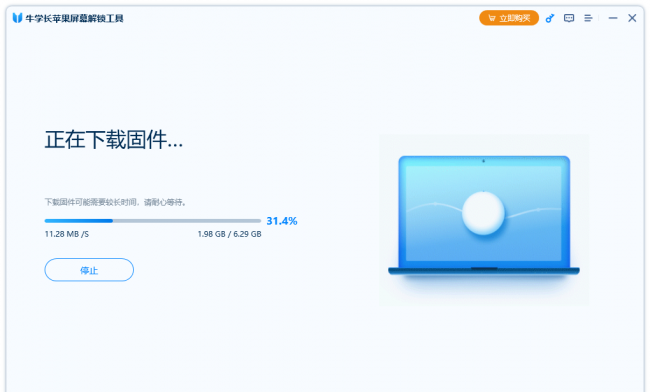Click the 停止 stop download button
Viewport: 650px width, 392px height.
(89, 270)
